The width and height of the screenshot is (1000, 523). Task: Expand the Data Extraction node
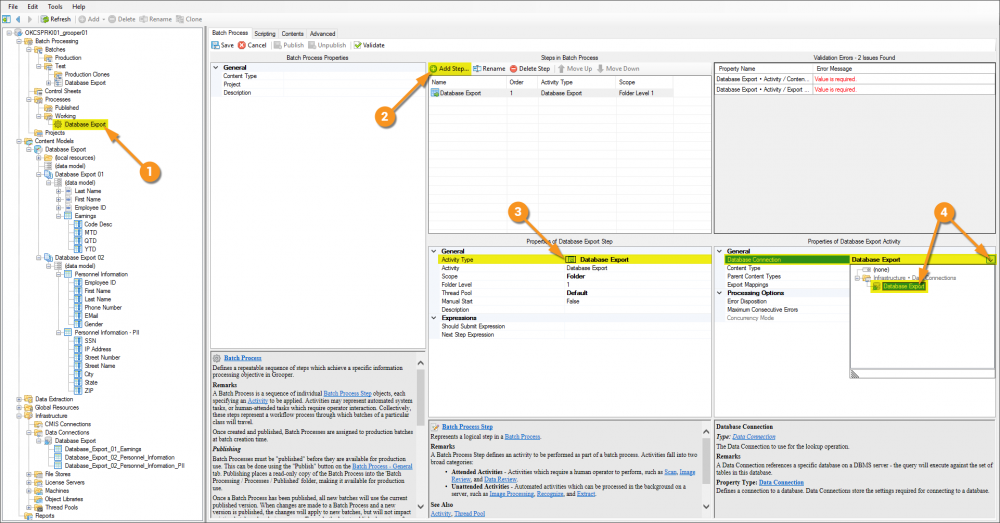(19, 399)
